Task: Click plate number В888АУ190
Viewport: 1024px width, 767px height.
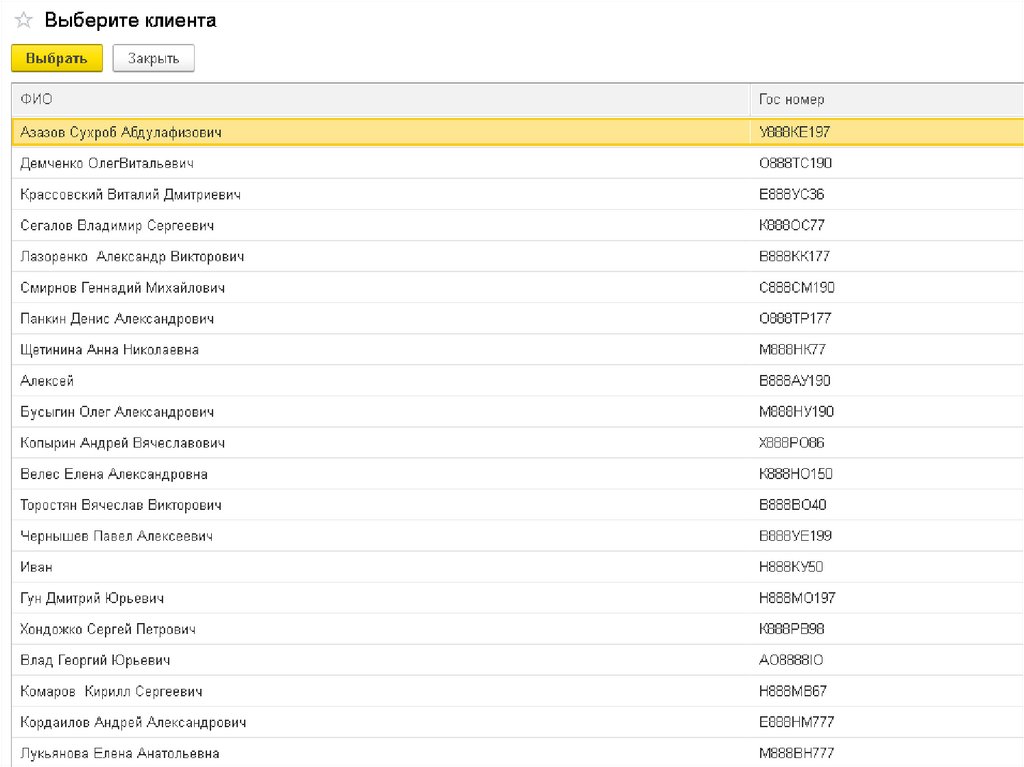Action: pos(795,380)
